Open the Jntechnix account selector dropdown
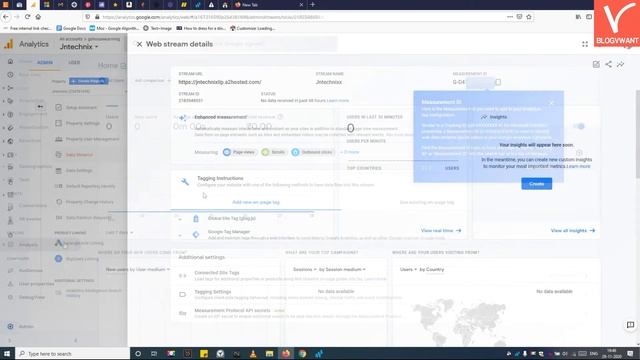The image size is (640, 360). pos(79,47)
